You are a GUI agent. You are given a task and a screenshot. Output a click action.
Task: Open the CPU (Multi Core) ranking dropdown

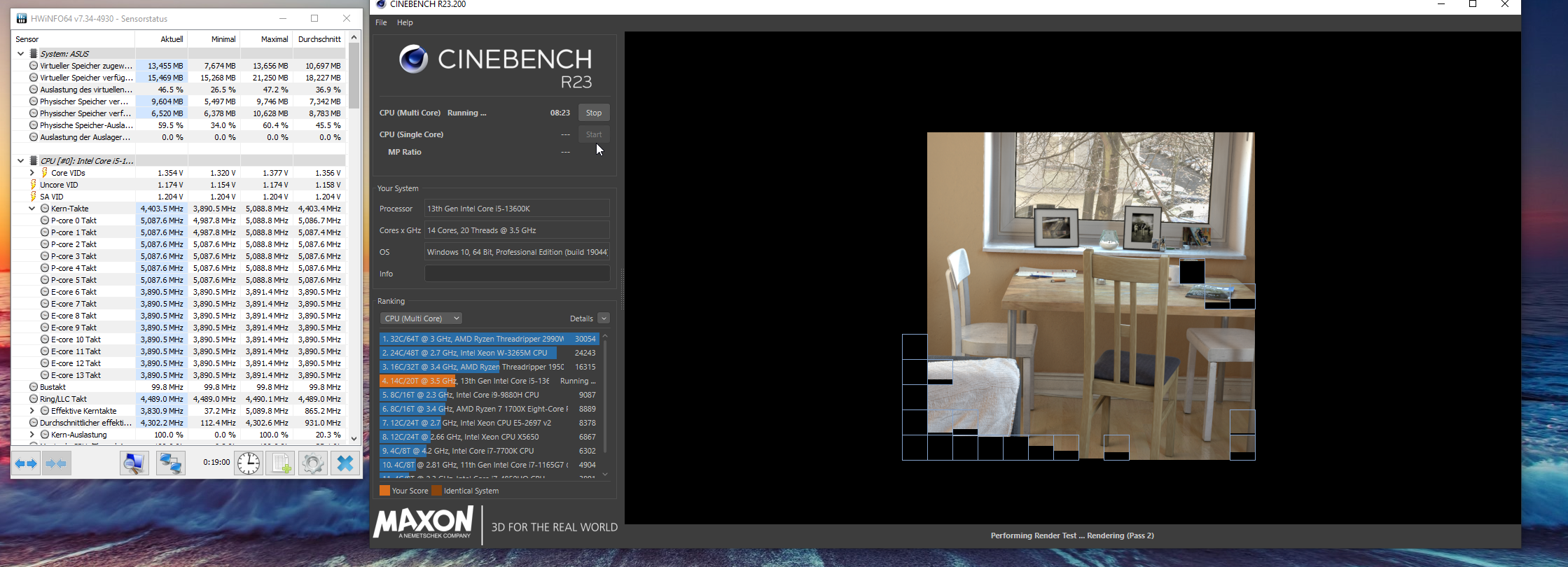coord(421,318)
